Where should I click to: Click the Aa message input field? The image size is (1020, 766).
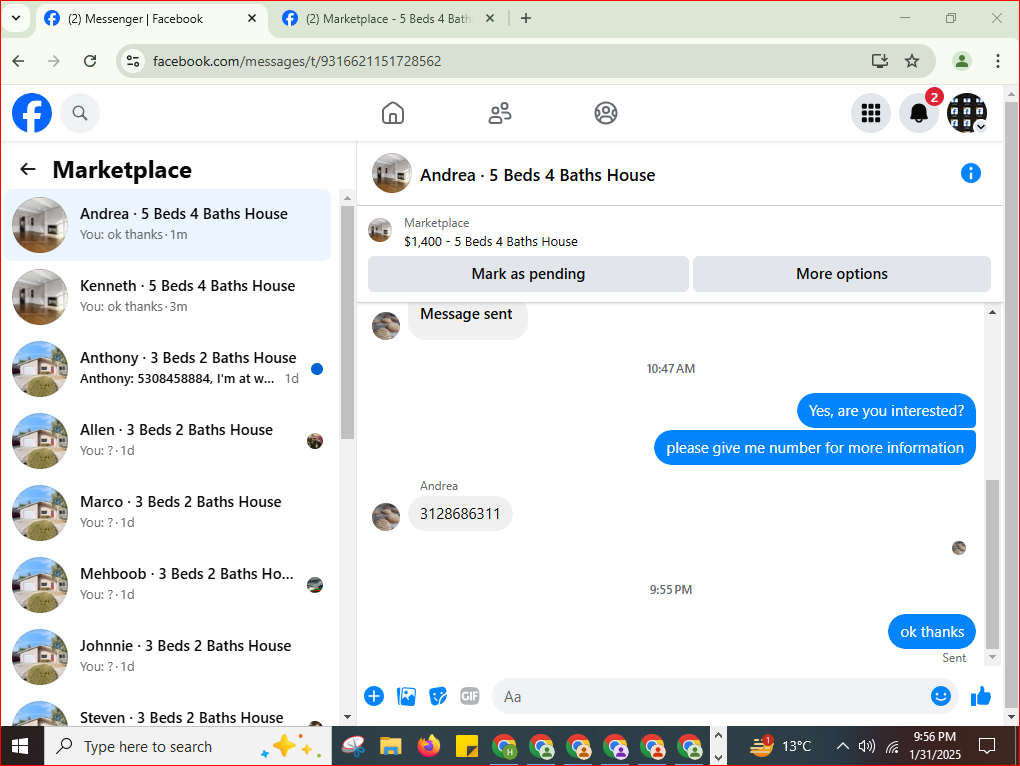pyautogui.click(x=712, y=696)
